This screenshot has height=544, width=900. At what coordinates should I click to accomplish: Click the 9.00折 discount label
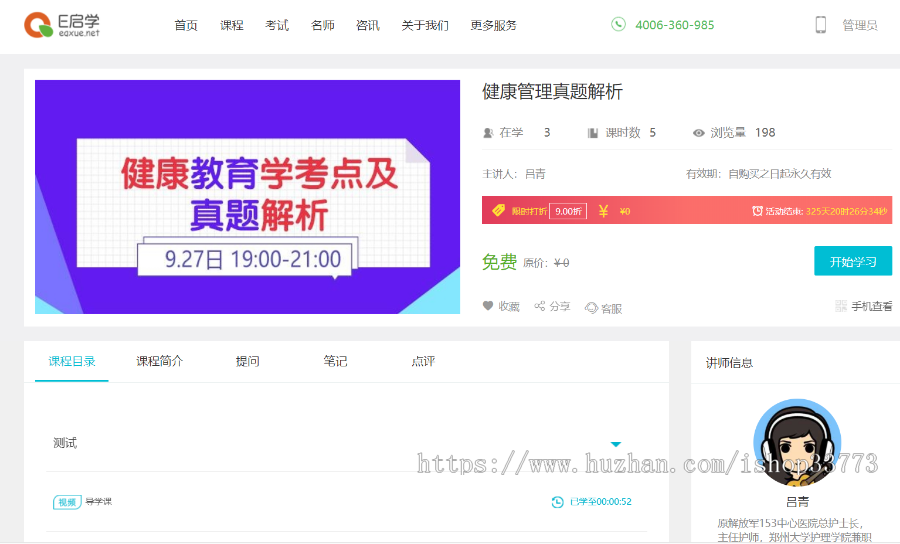click(568, 211)
